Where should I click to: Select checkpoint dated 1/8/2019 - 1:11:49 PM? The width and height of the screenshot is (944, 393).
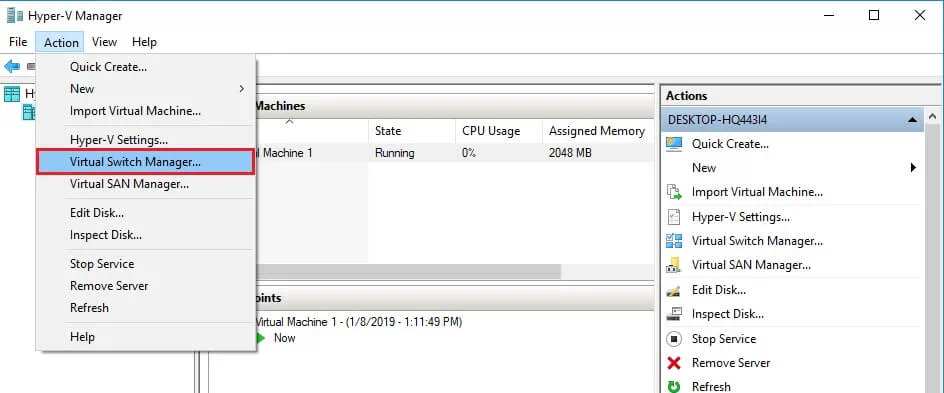pos(359,322)
